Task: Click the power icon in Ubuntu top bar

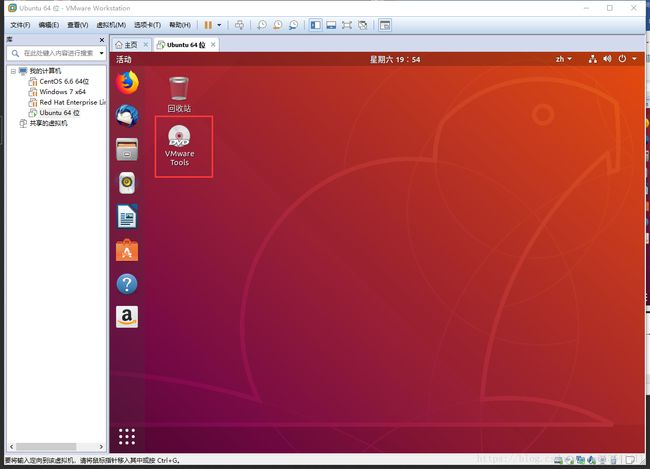Action: coord(622,59)
